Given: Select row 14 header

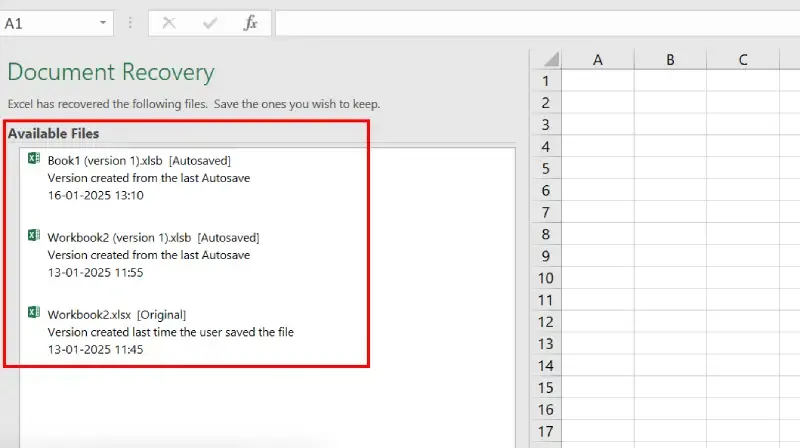Looking at the screenshot, I should [x=545, y=366].
